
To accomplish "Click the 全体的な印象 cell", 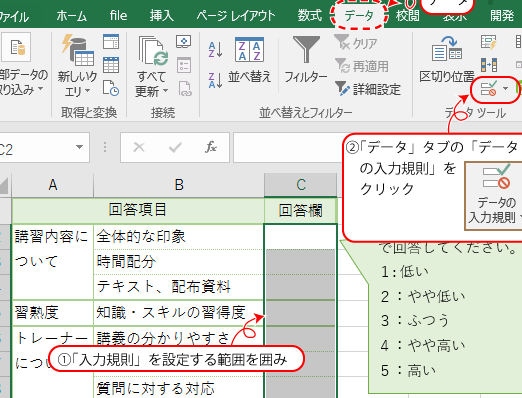I will click(x=179, y=236).
